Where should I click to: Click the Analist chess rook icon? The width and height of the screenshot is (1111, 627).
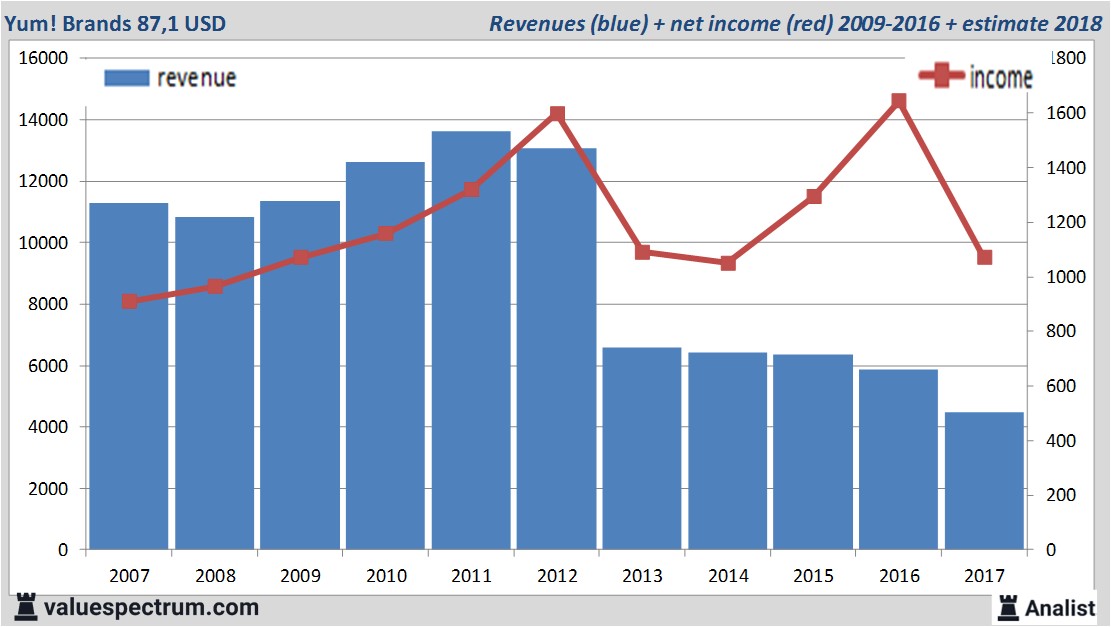(1008, 608)
